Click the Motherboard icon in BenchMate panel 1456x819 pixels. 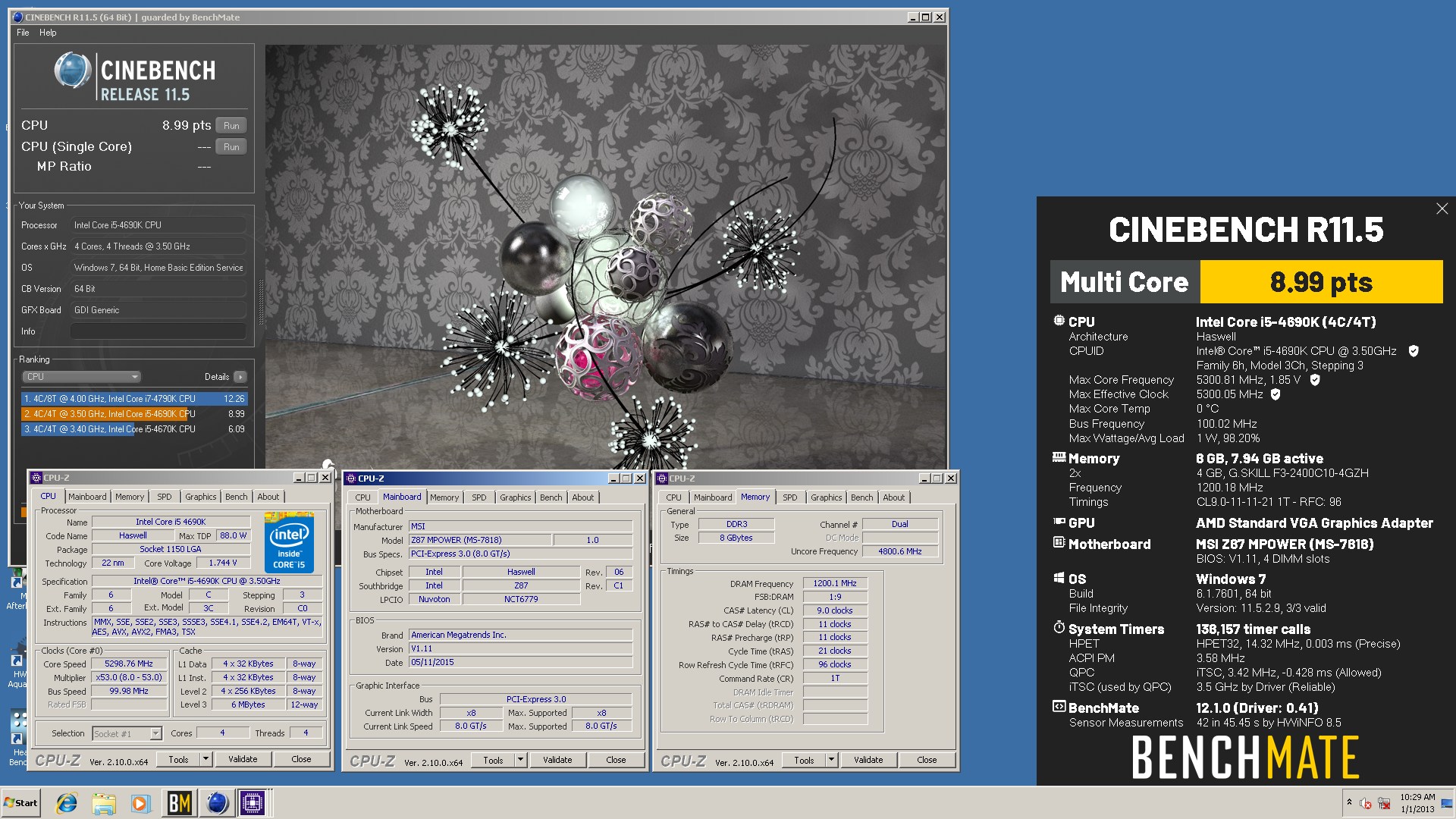1059,543
